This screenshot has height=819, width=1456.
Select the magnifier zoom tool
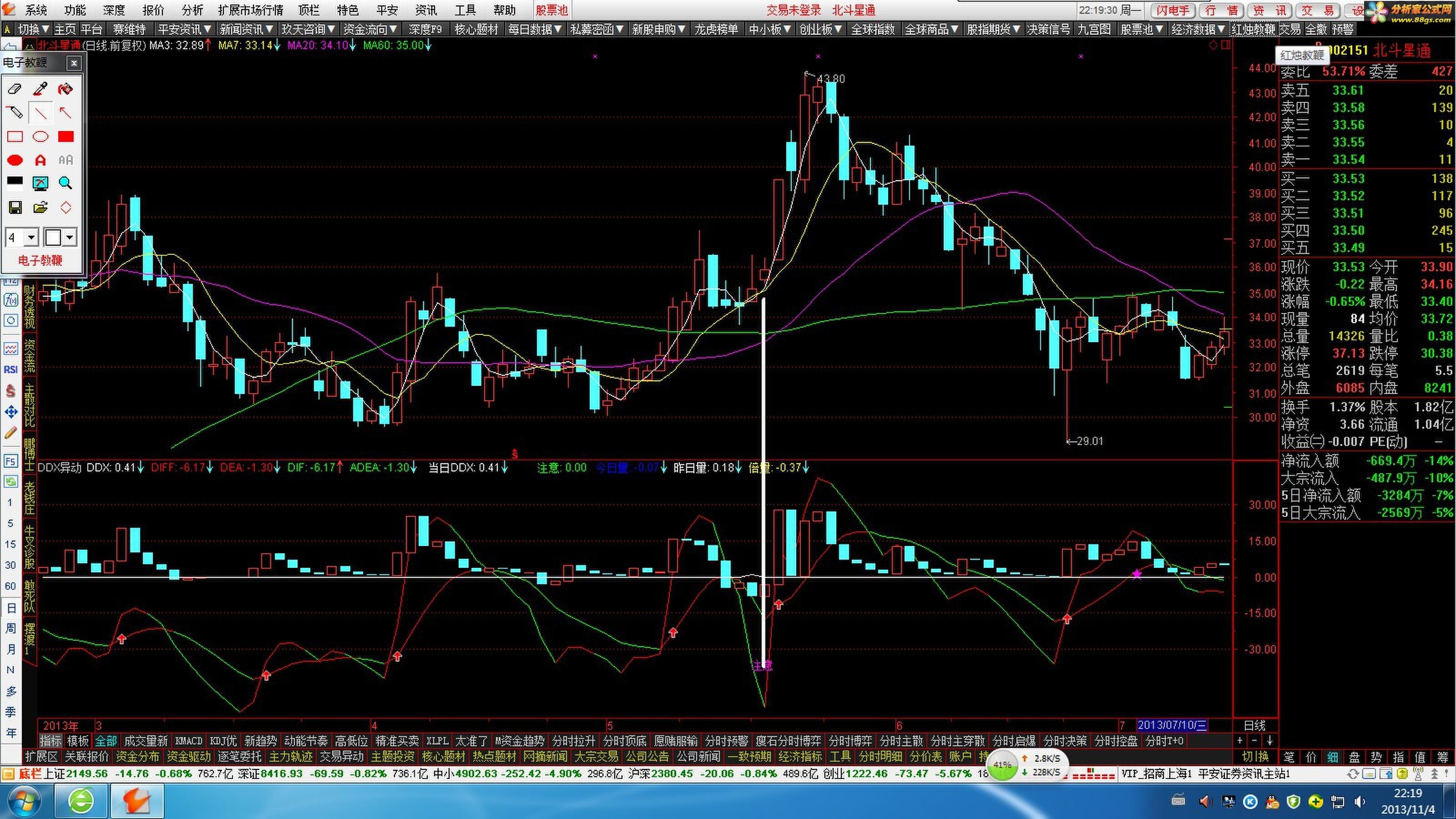[x=66, y=182]
